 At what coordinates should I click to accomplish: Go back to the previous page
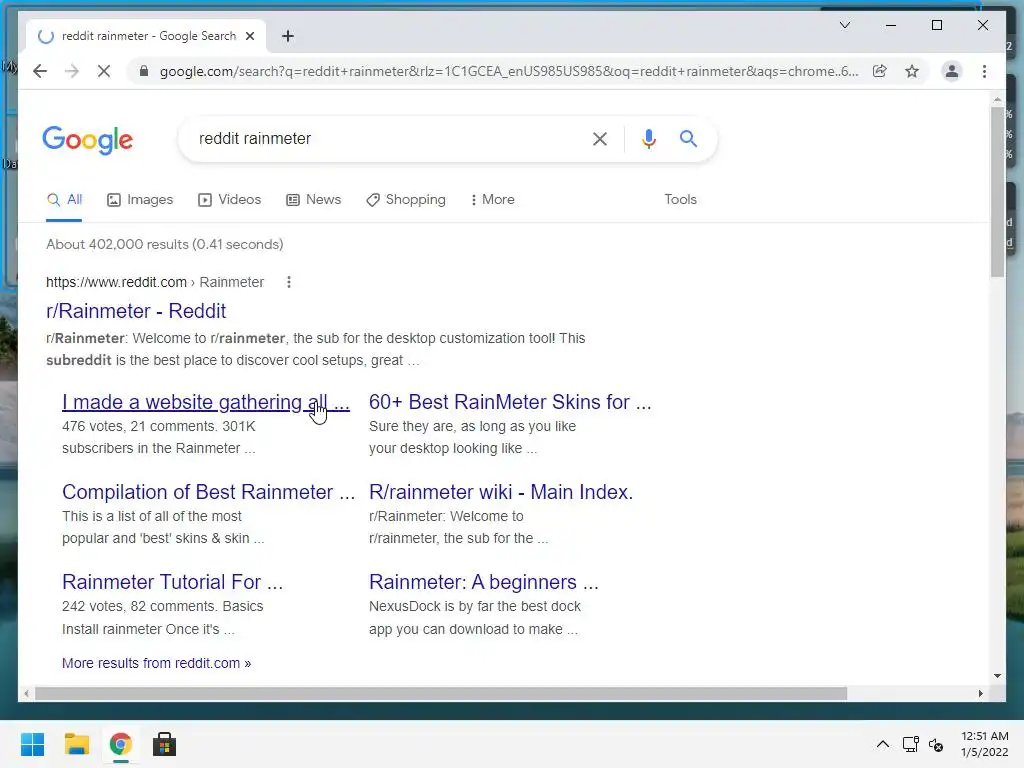pos(40,71)
